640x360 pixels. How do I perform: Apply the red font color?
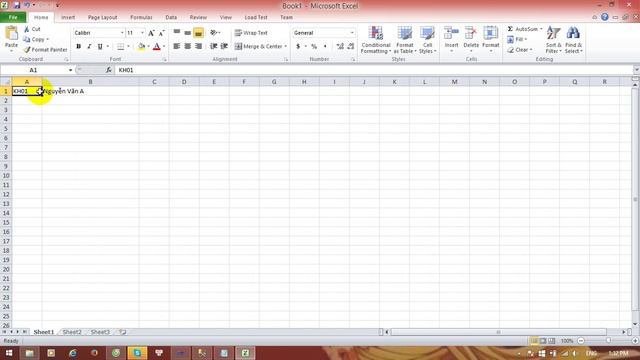(x=157, y=47)
